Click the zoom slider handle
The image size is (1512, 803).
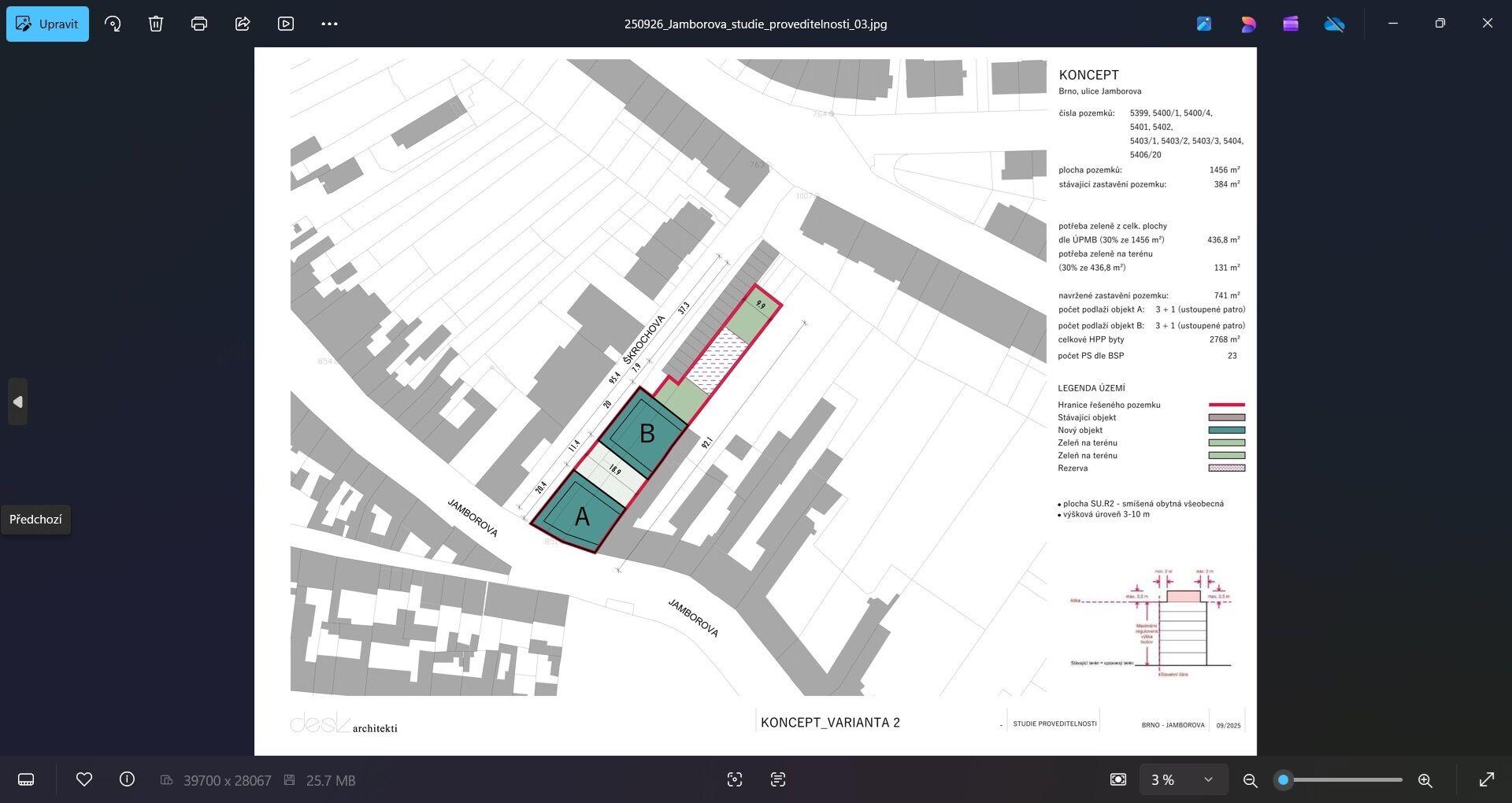point(1284,780)
